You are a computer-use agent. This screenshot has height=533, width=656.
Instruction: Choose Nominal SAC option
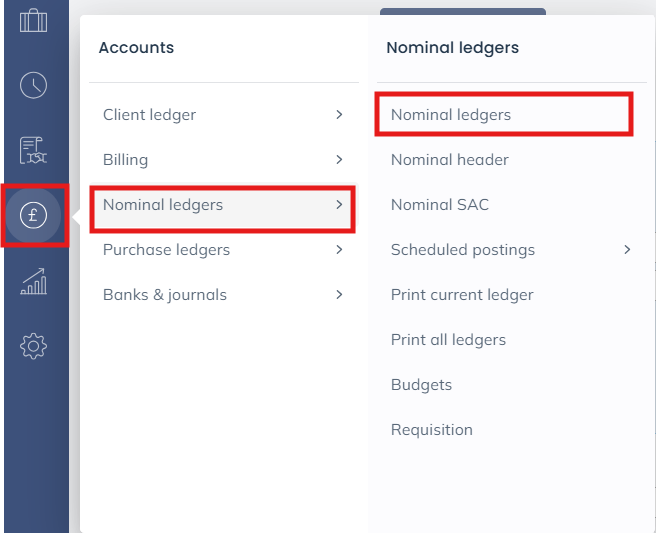coord(440,205)
